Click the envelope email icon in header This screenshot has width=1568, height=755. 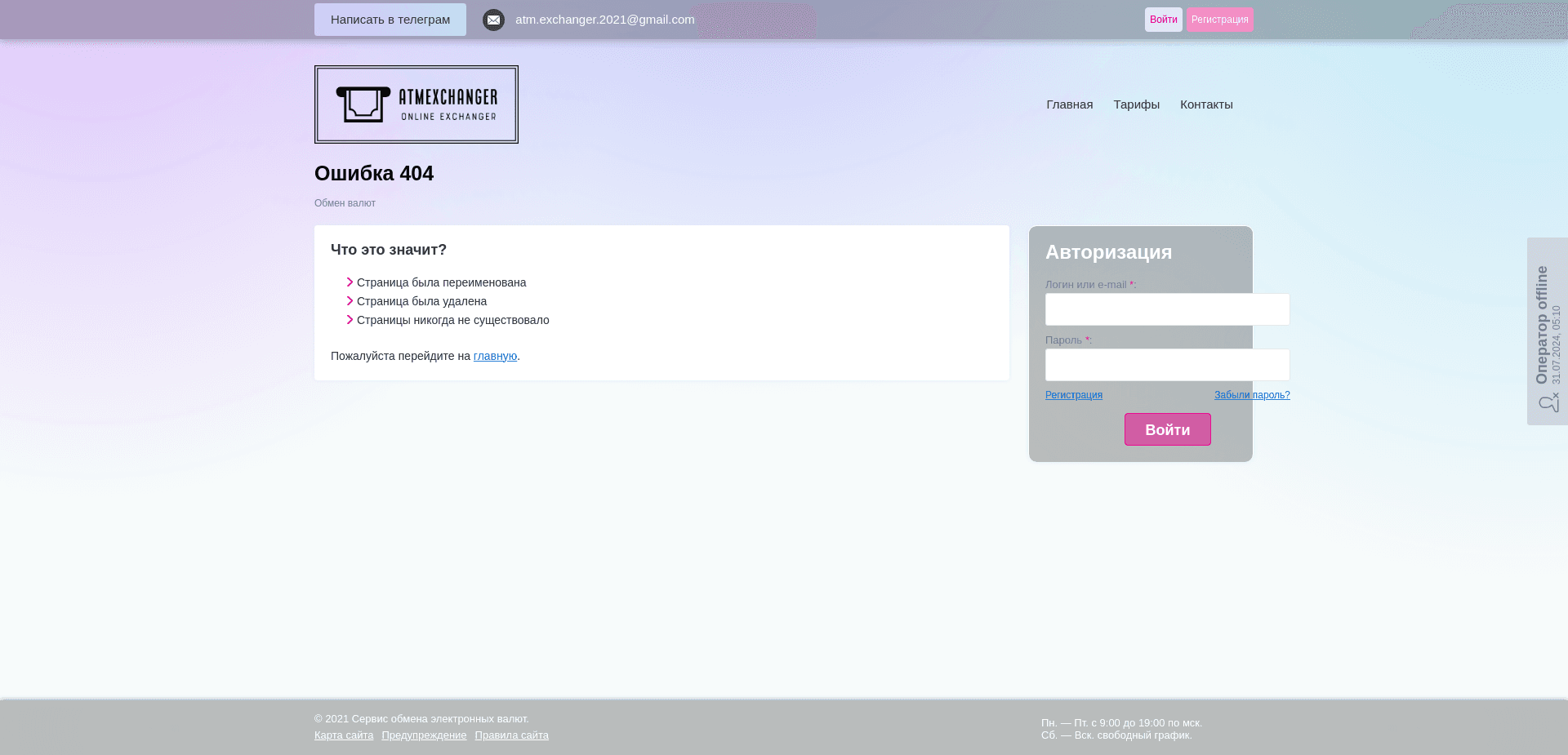[x=493, y=20]
